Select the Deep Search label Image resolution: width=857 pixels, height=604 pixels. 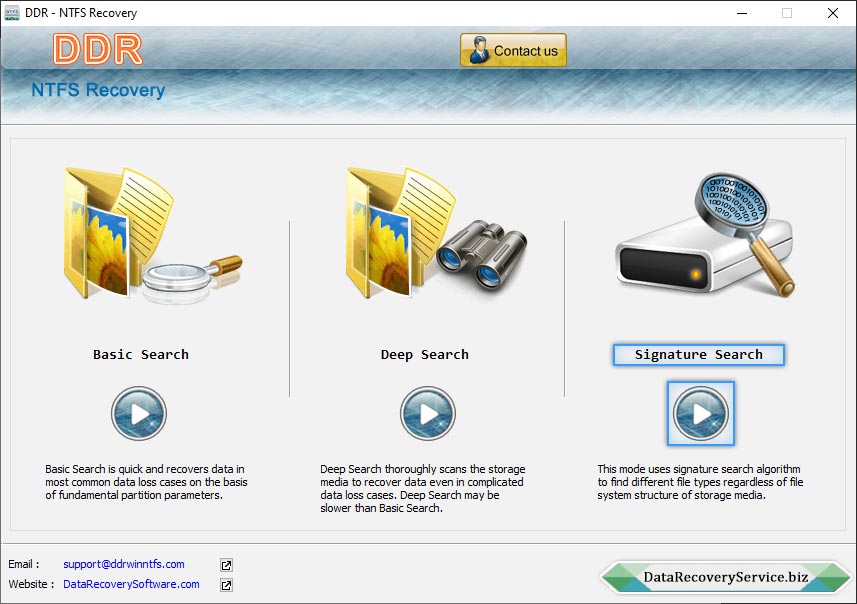click(x=425, y=355)
